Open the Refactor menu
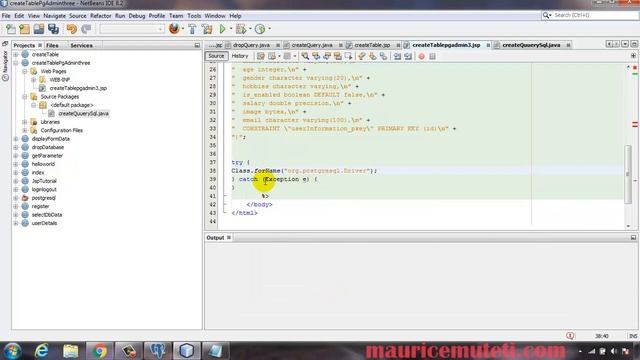Viewport: 640px width, 360px height. (100, 16)
